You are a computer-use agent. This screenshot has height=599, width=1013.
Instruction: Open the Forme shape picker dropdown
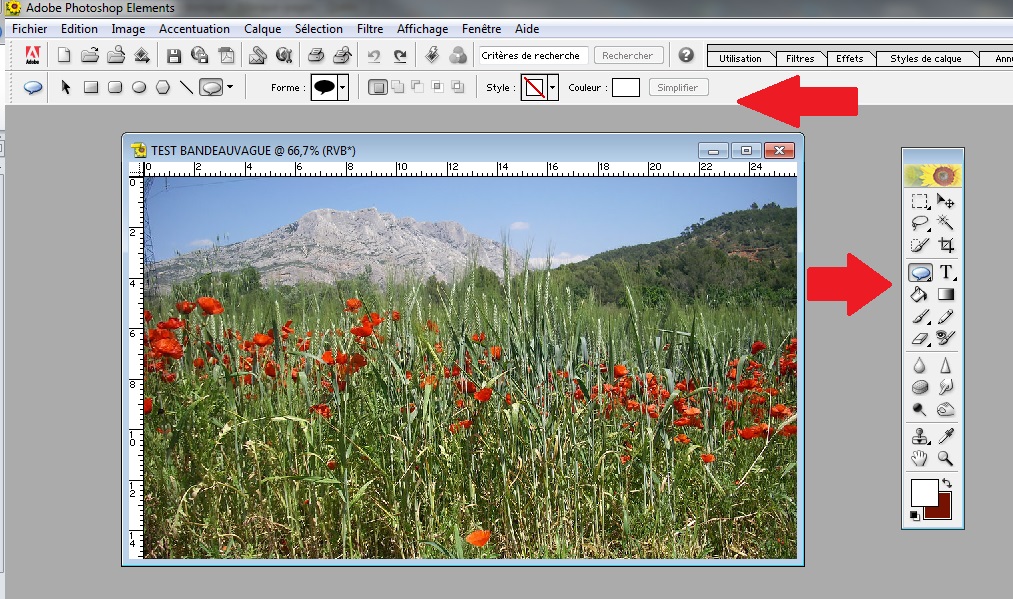343,87
